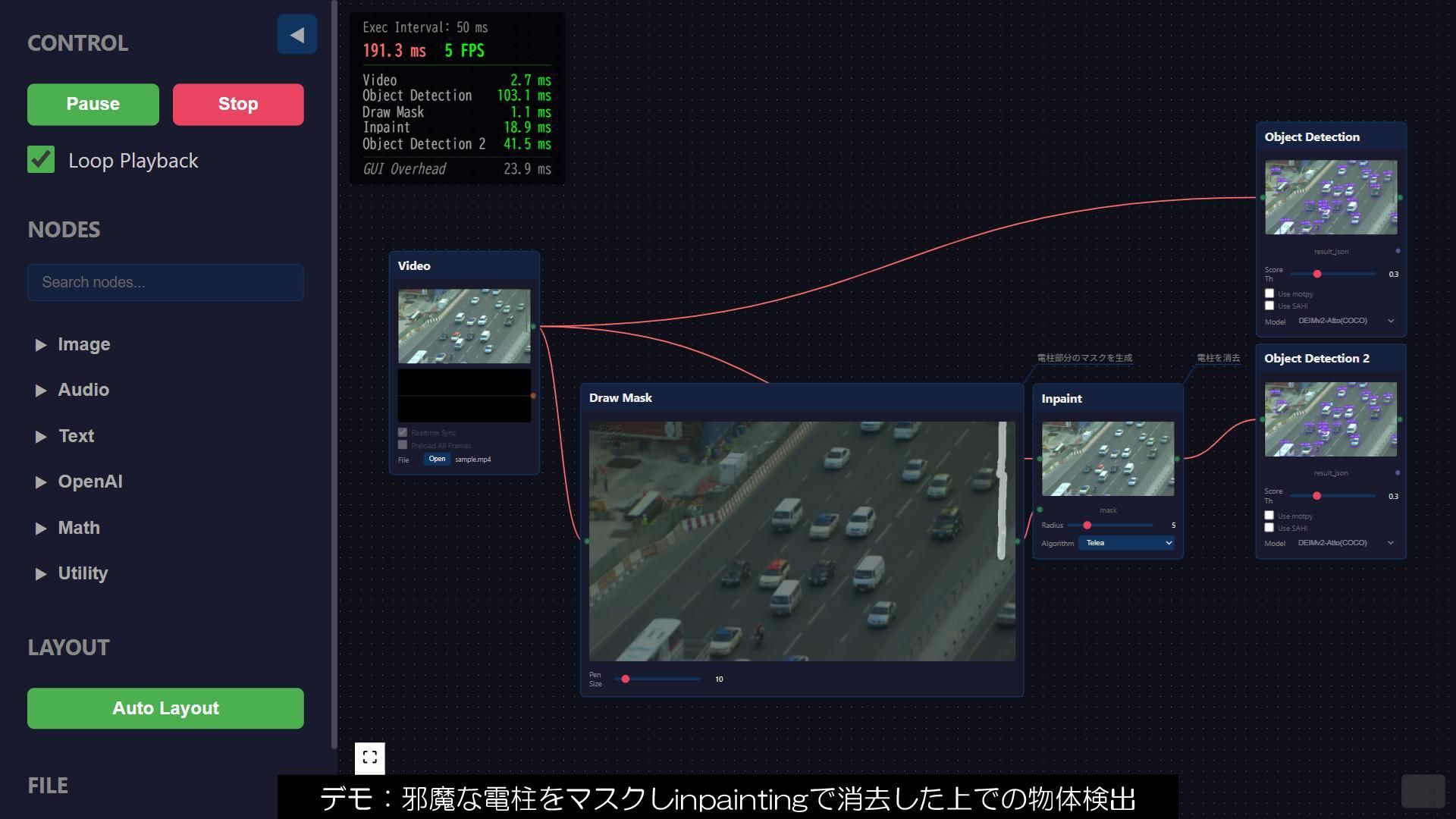
Task: Open the Inpaint Algorithm Telea dropdown
Action: 1126,543
